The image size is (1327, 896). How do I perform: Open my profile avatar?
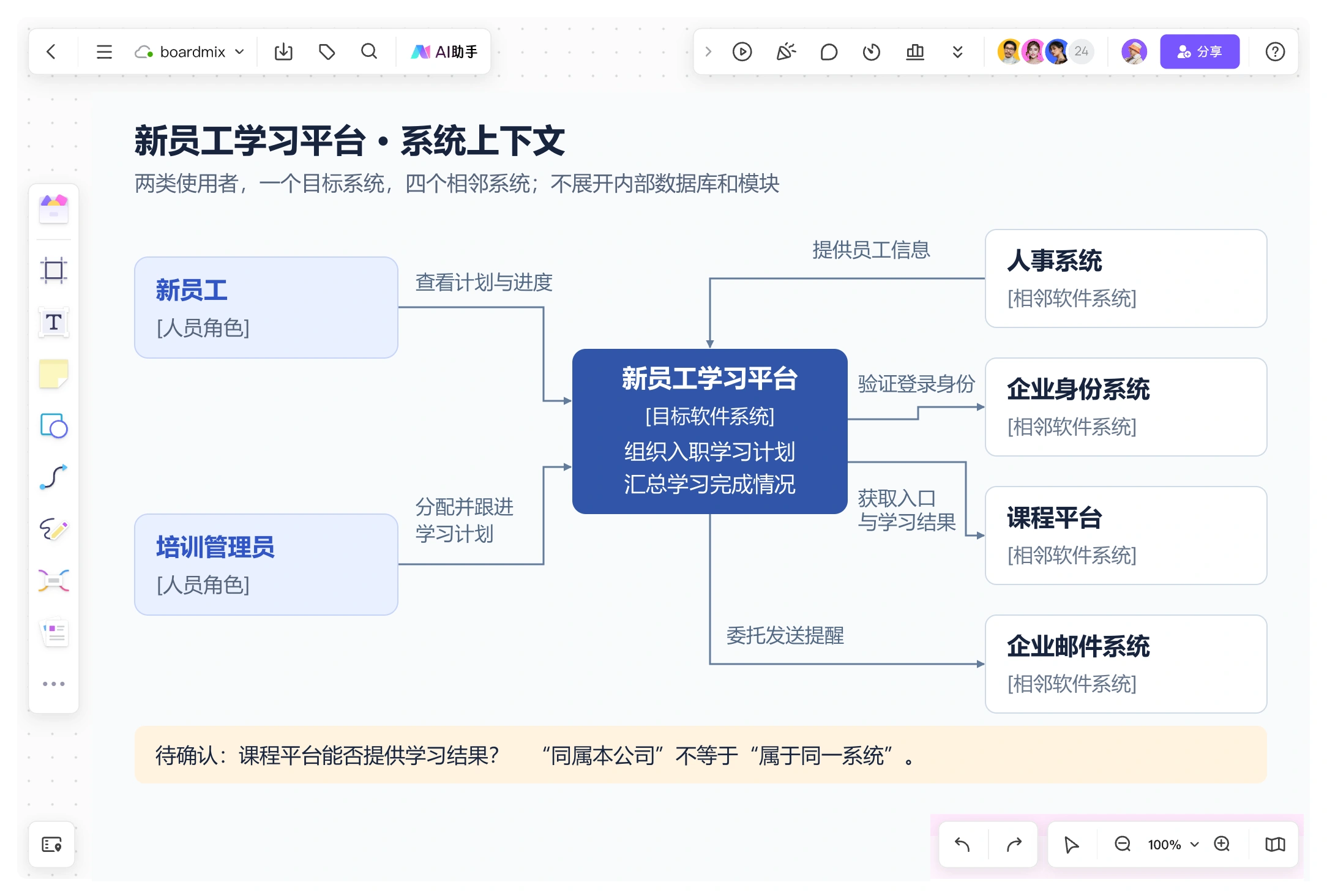[1134, 51]
